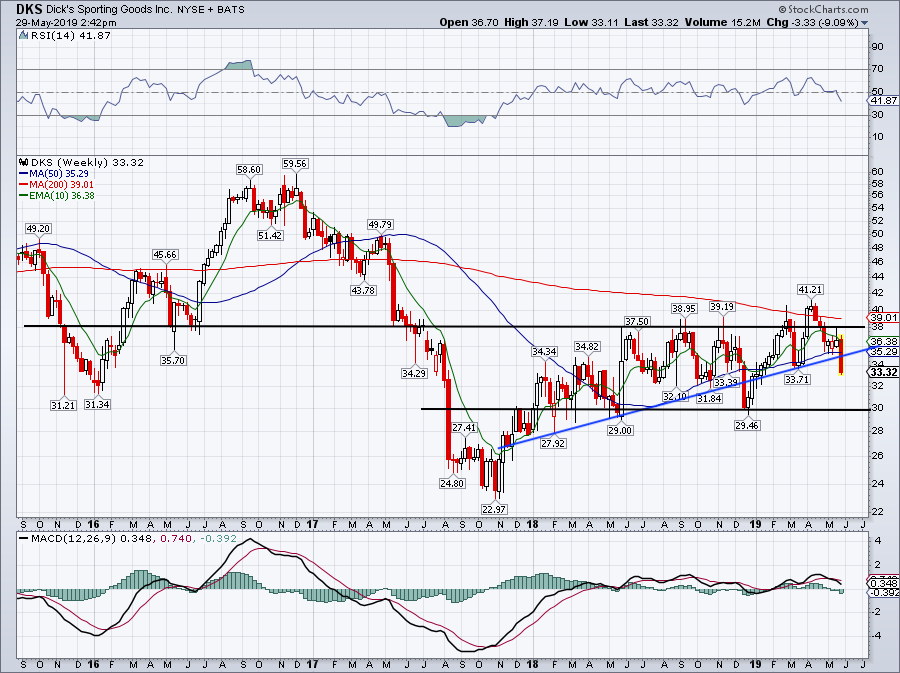Click the 43.78 price label
Screen dimensions: 900x673
(x=363, y=290)
